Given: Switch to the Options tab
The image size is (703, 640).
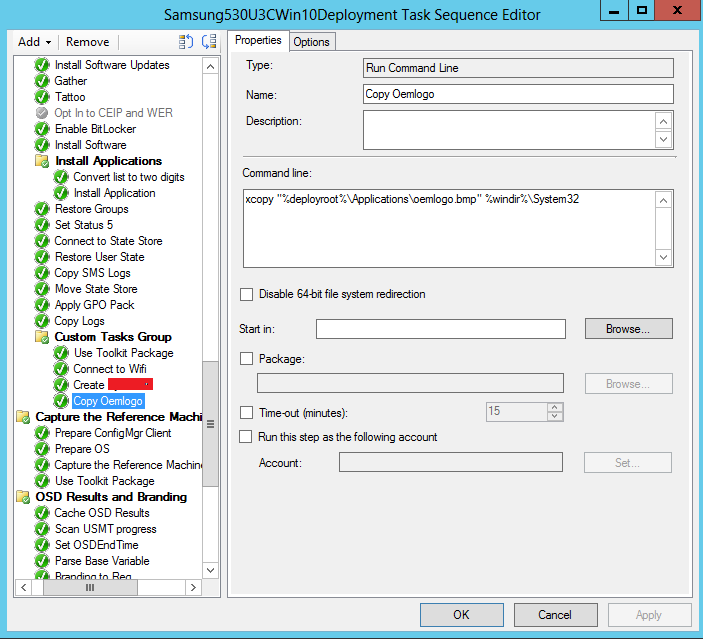Looking at the screenshot, I should click(312, 41).
